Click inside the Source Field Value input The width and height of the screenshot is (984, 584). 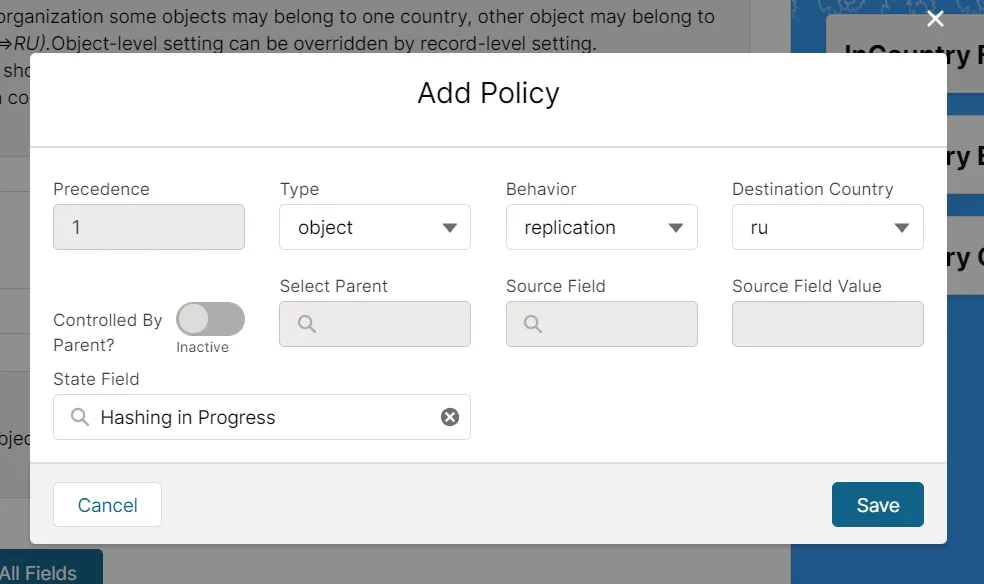[827, 324]
